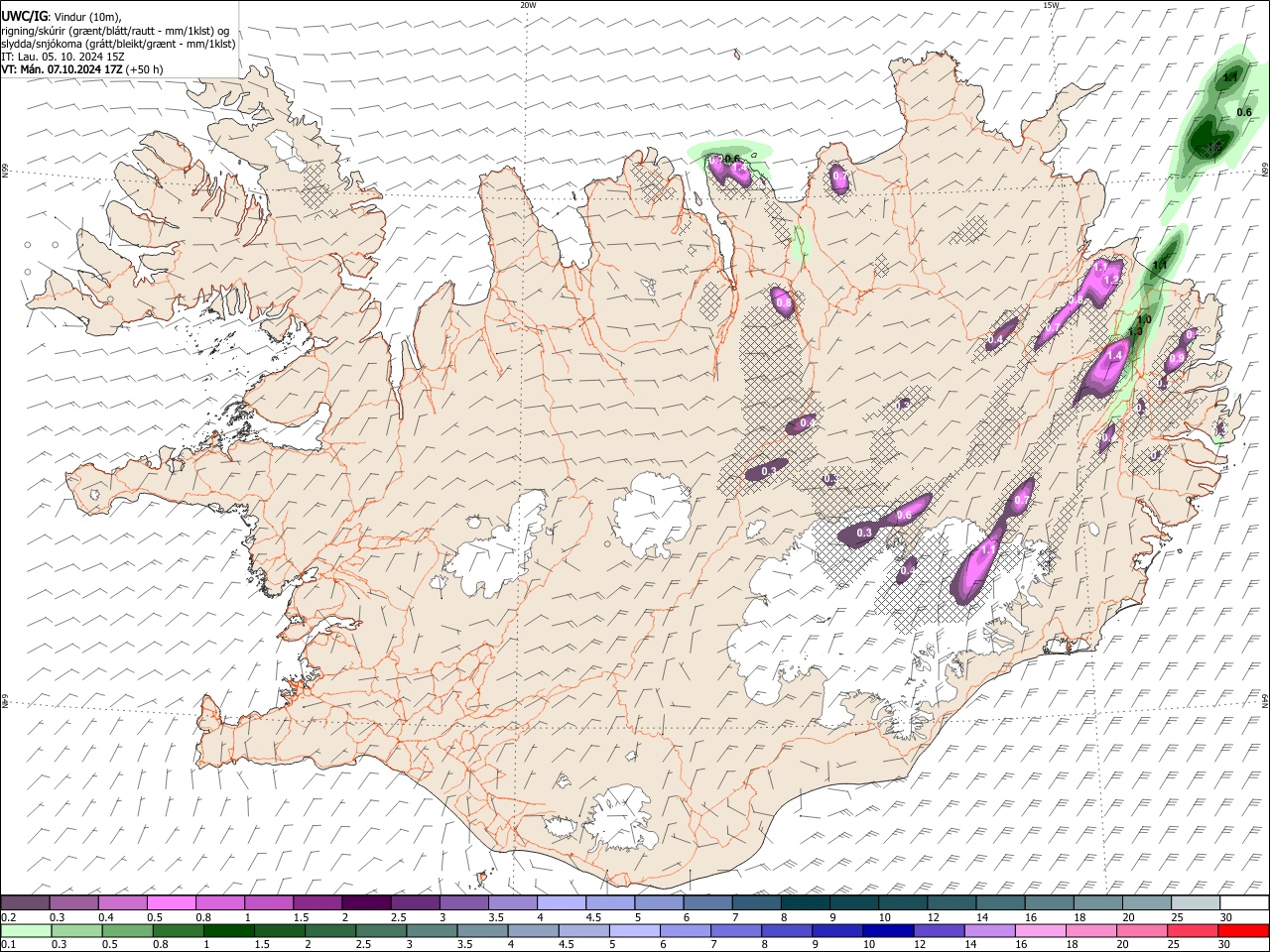Image resolution: width=1270 pixels, height=952 pixels.
Task: Click the 1.4 snowfall value on the map
Action: (x=1113, y=355)
